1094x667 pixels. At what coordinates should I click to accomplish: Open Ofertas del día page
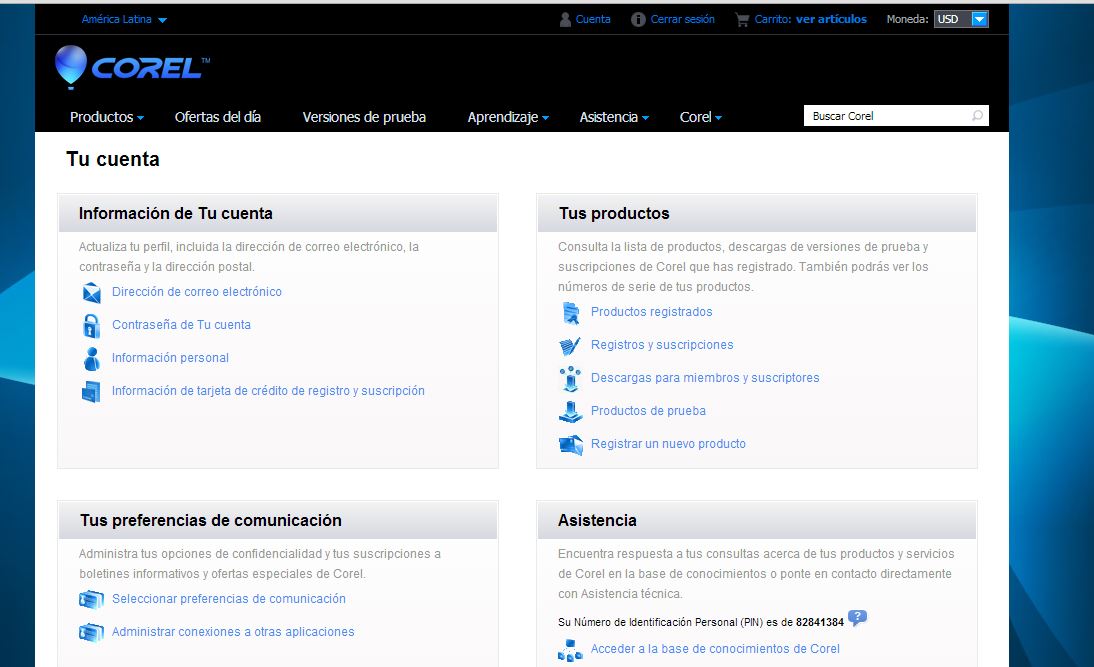point(218,117)
